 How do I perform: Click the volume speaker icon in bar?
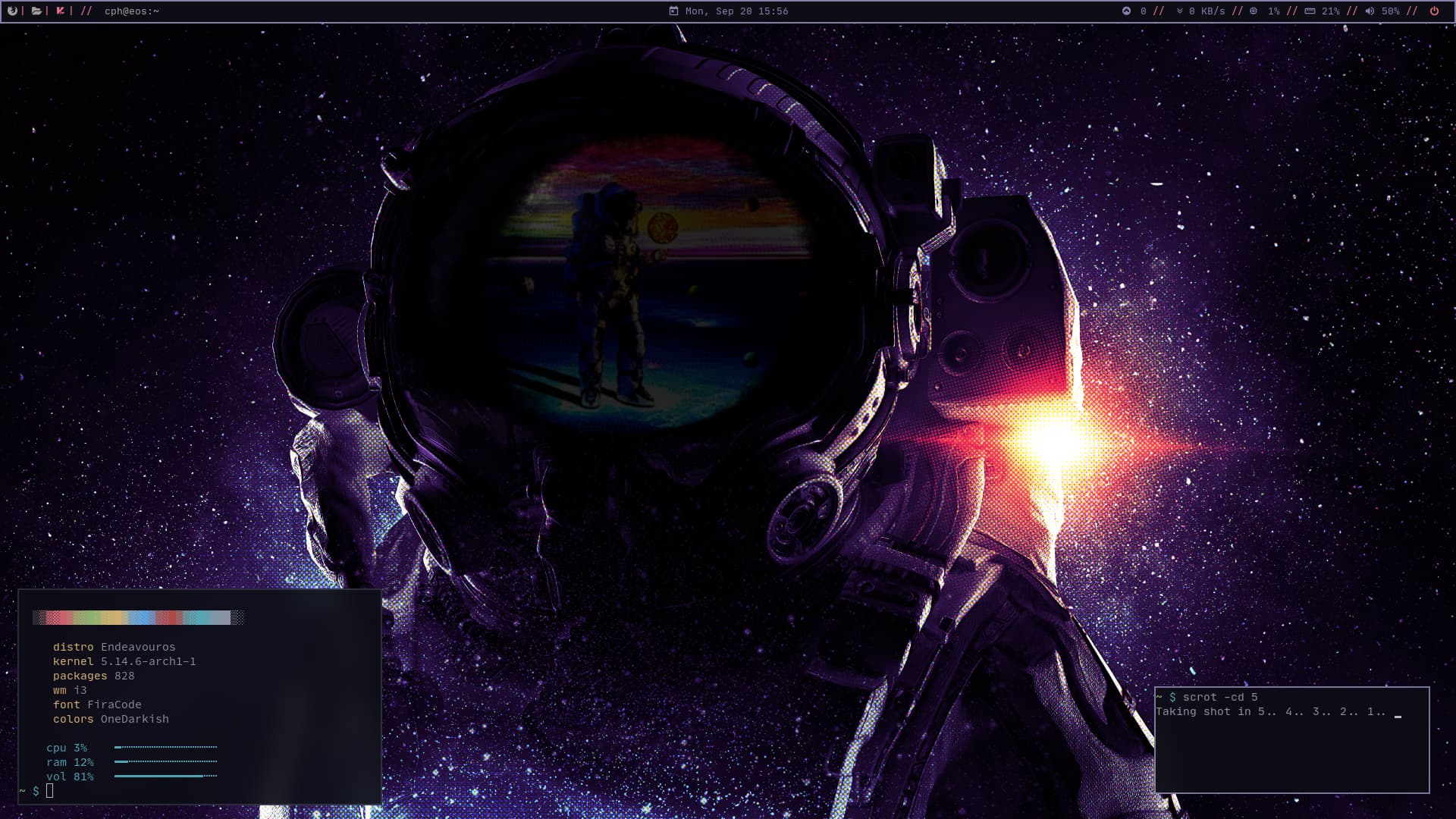point(1370,11)
